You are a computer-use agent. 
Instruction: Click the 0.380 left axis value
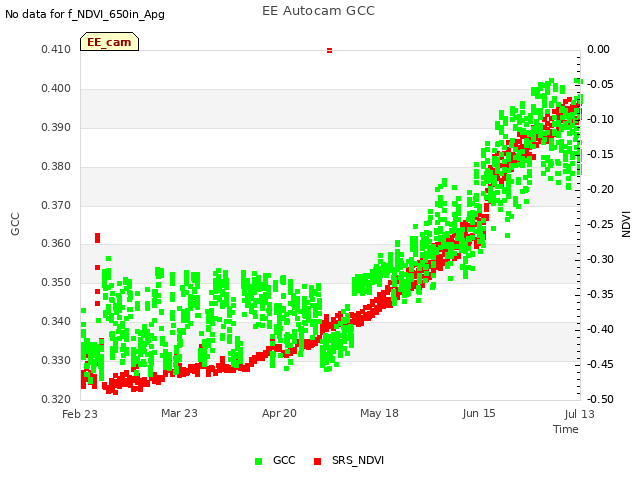(56, 167)
